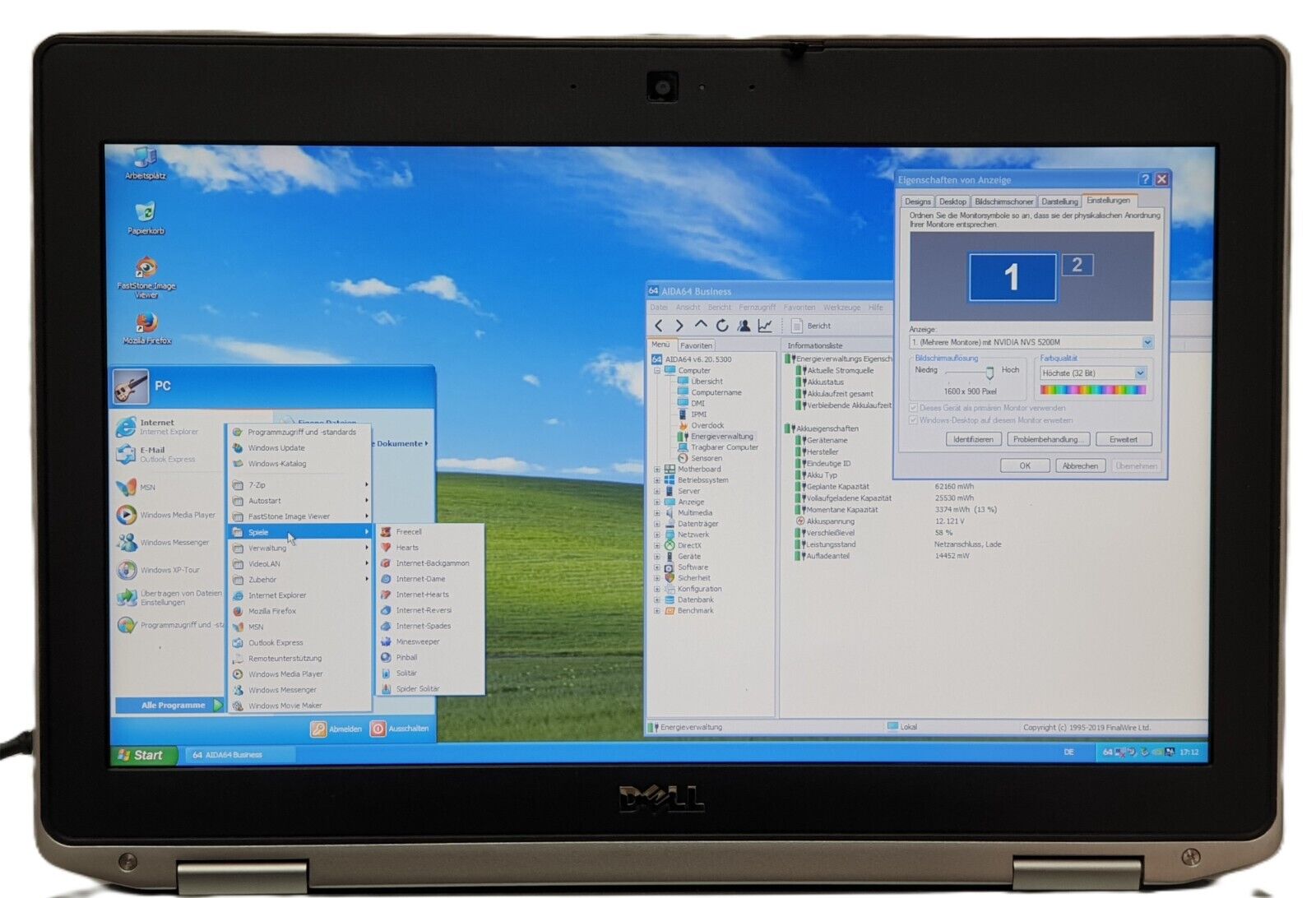
Task: Switch to the Darstellung tab
Action: click(1059, 201)
